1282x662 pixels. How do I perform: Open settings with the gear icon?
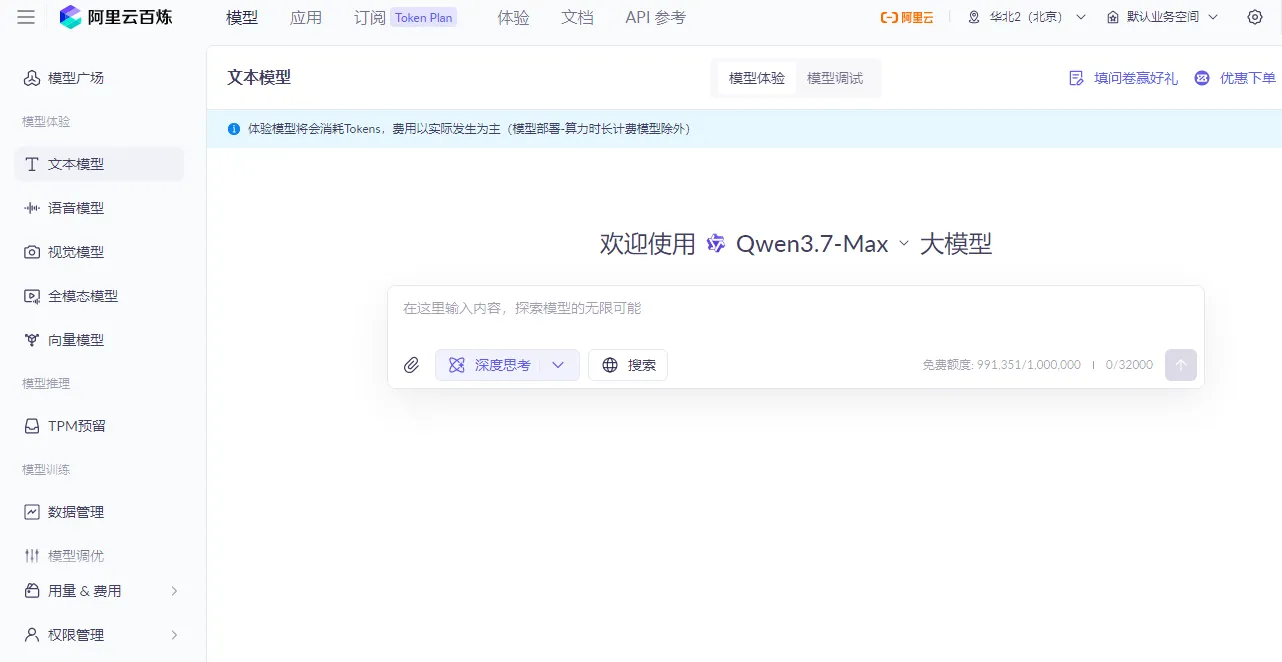(x=1255, y=17)
